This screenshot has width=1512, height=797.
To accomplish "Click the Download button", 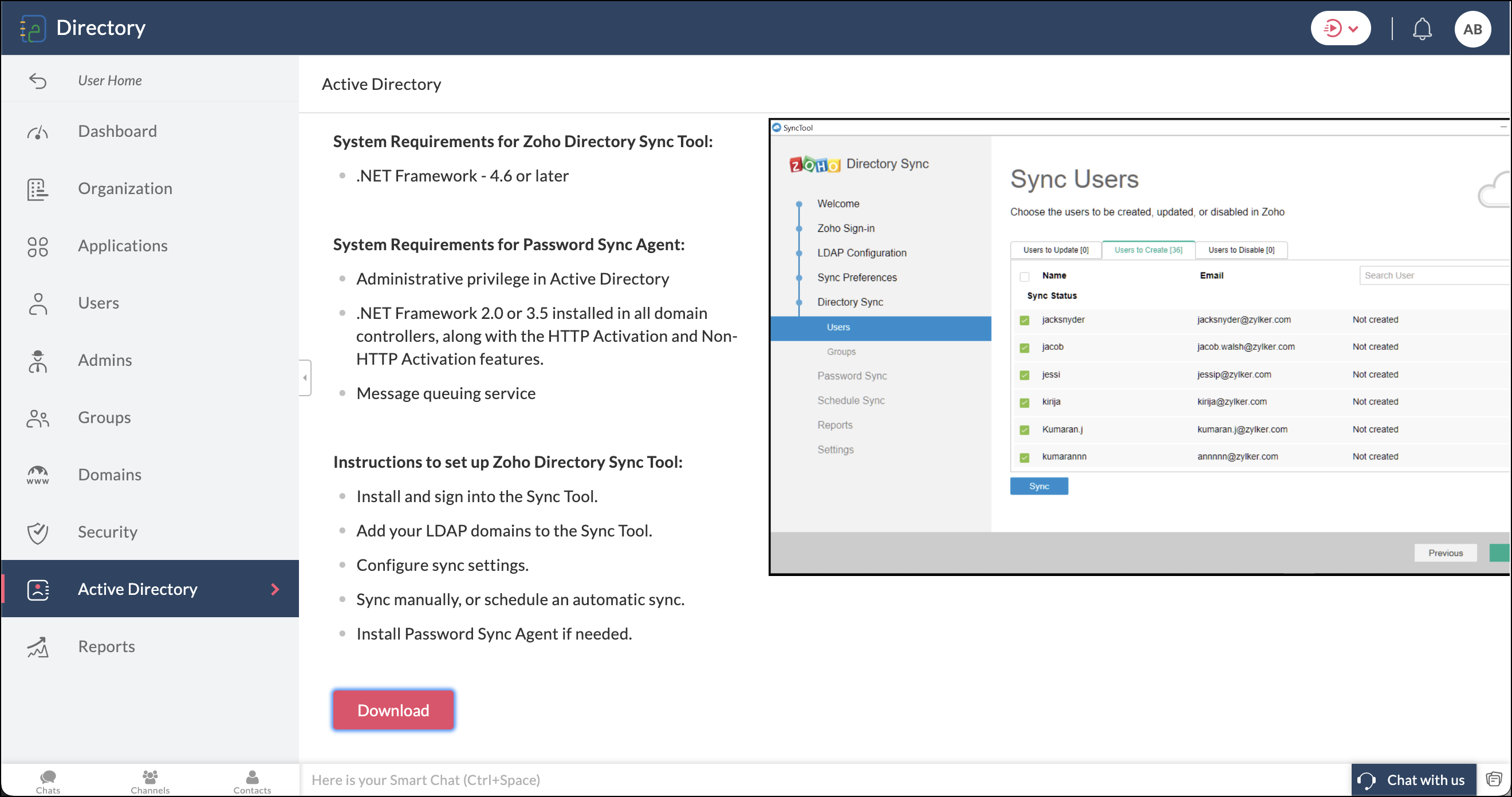I will (393, 710).
